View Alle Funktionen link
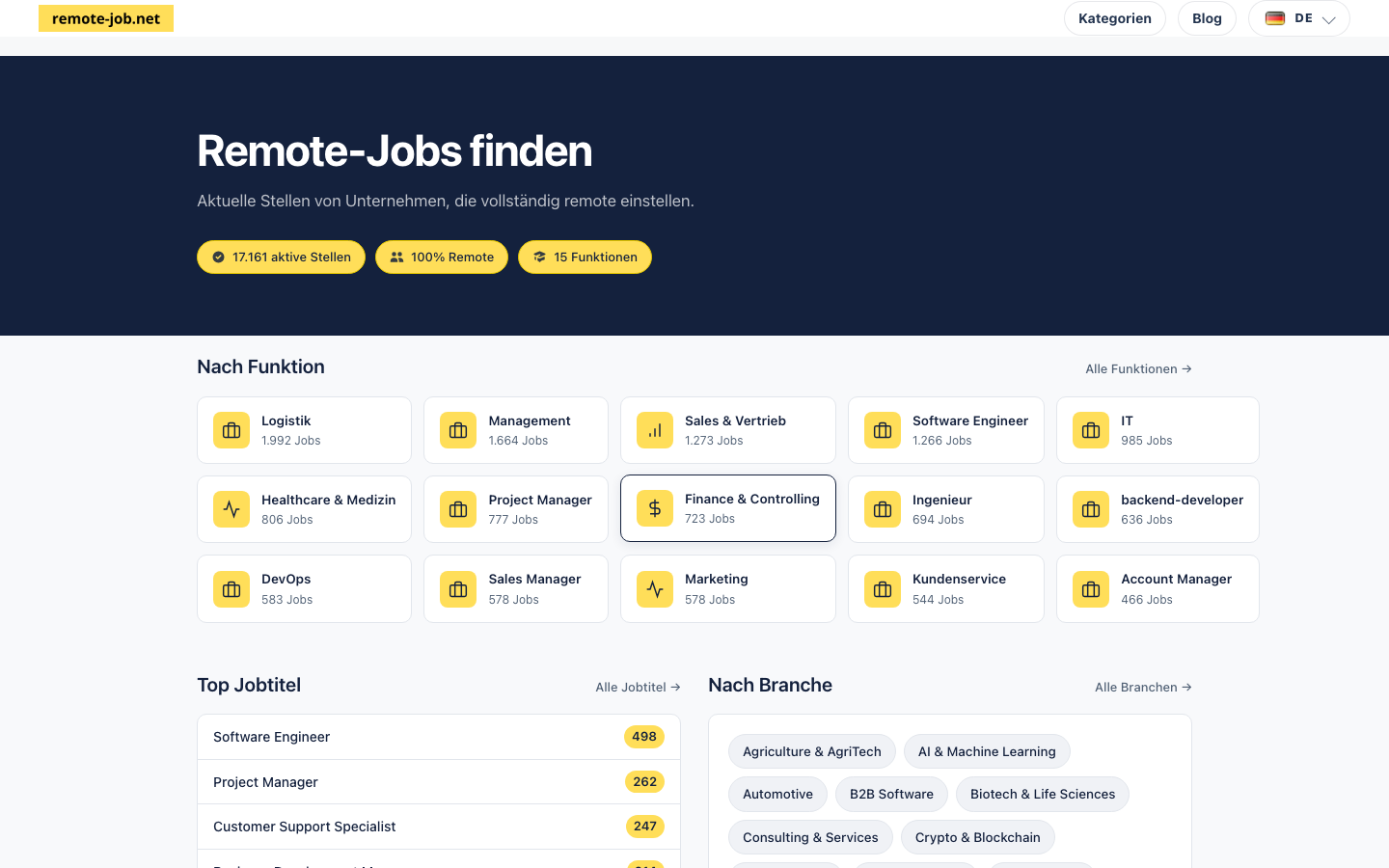 click(1138, 368)
